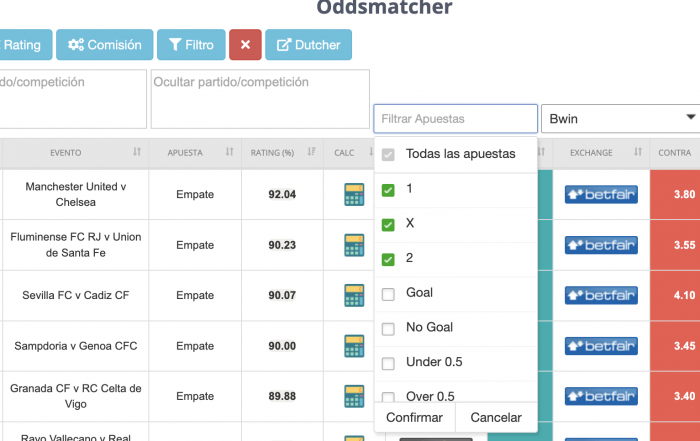This screenshot has height=441, width=700.
Task: Open calculator for Manchester United v Chelsea
Action: coord(354,194)
